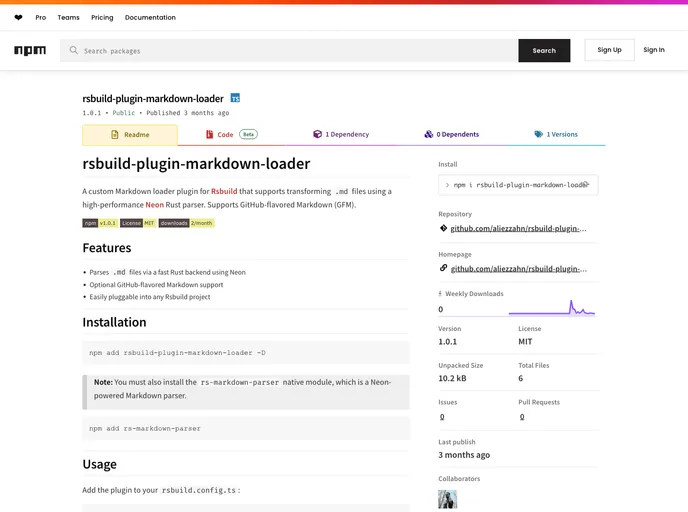
Task: Open Documentation in top navigation
Action: pos(150,18)
